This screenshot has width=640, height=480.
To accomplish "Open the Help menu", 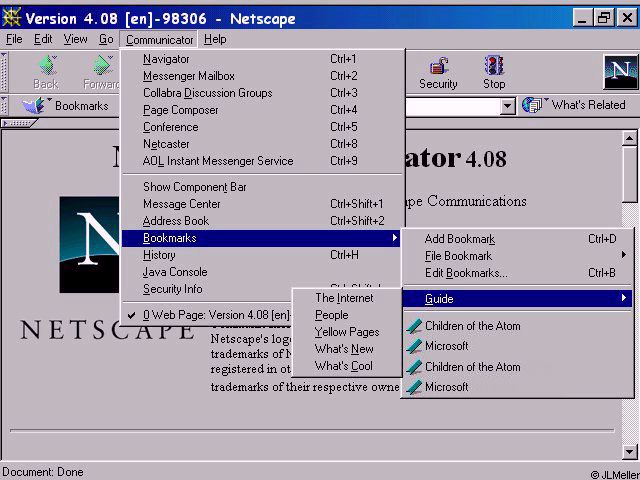I will (215, 39).
